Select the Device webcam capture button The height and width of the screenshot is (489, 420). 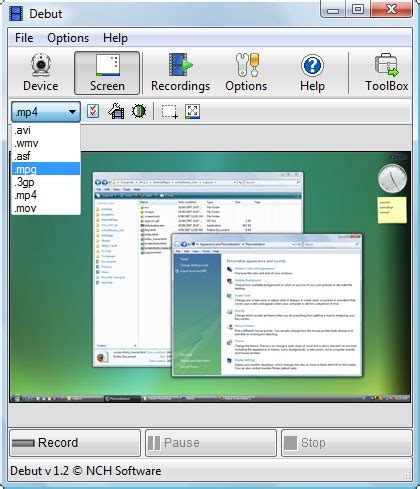pyautogui.click(x=41, y=73)
